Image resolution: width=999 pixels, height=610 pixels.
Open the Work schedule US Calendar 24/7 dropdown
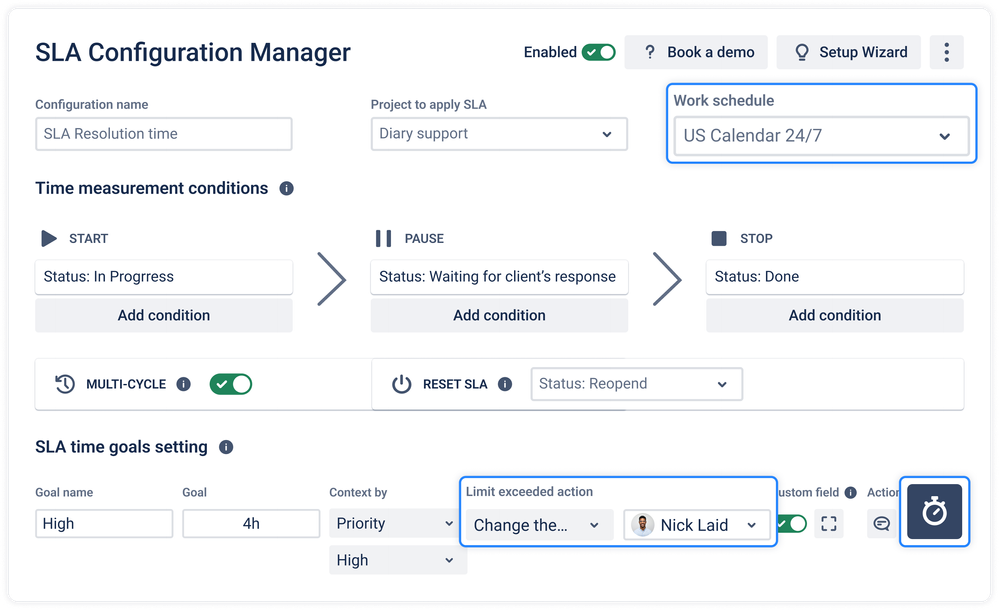(822, 136)
